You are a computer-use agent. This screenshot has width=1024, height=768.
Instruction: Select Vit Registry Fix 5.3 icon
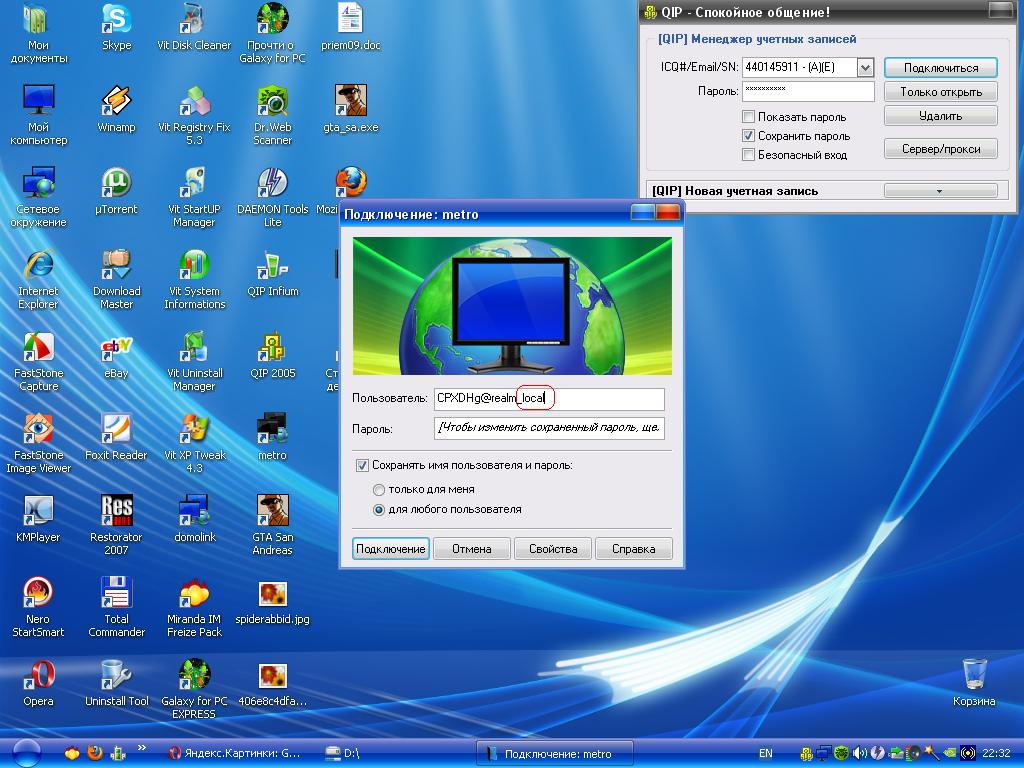point(195,115)
